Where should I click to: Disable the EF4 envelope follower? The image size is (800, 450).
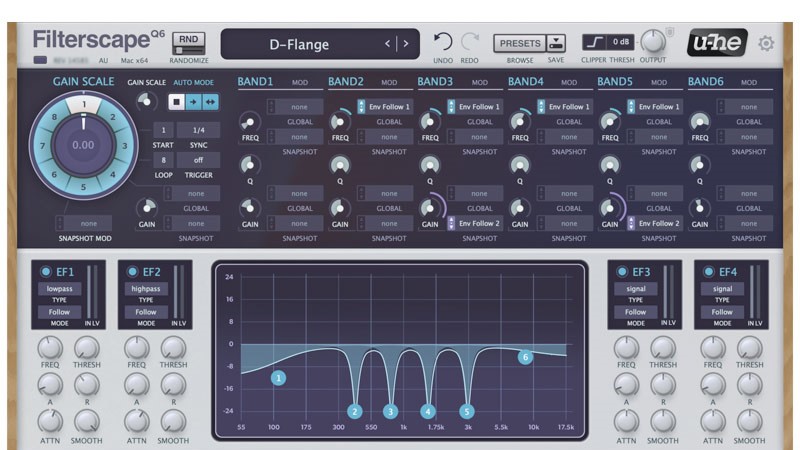(708, 272)
